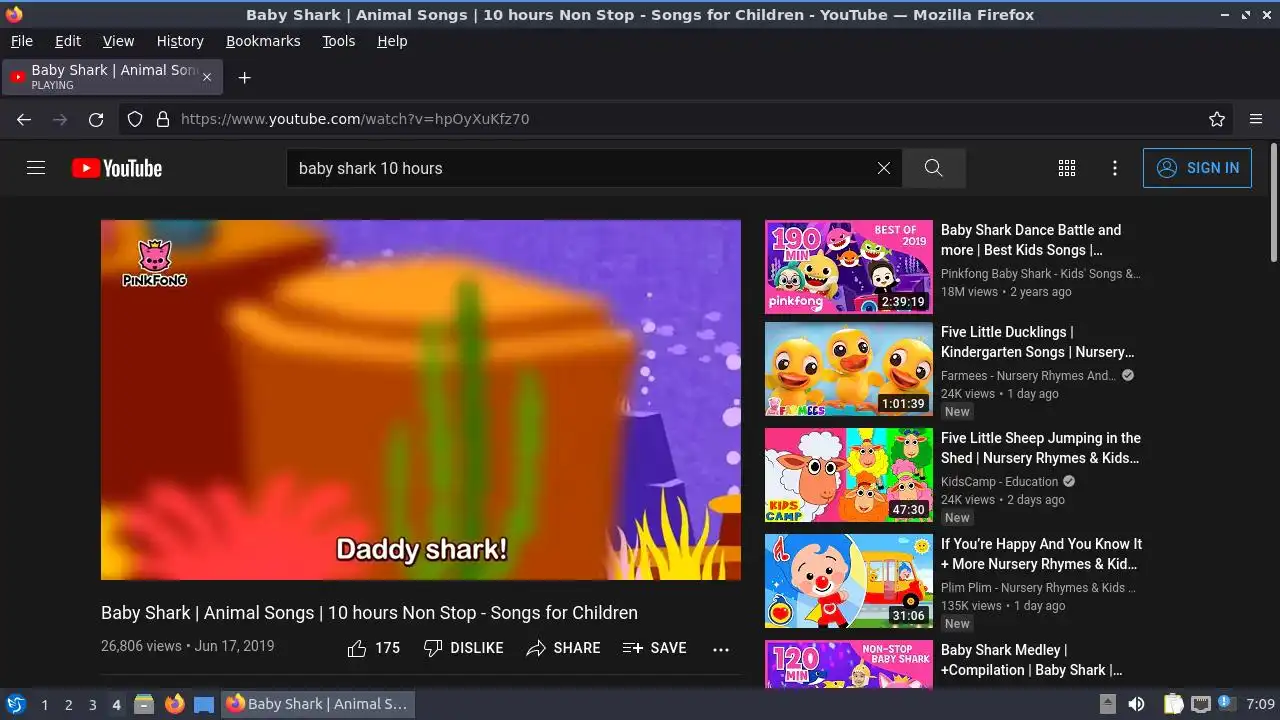Close the Baby Shark tab
This screenshot has height=720, width=1280.
coord(207,77)
